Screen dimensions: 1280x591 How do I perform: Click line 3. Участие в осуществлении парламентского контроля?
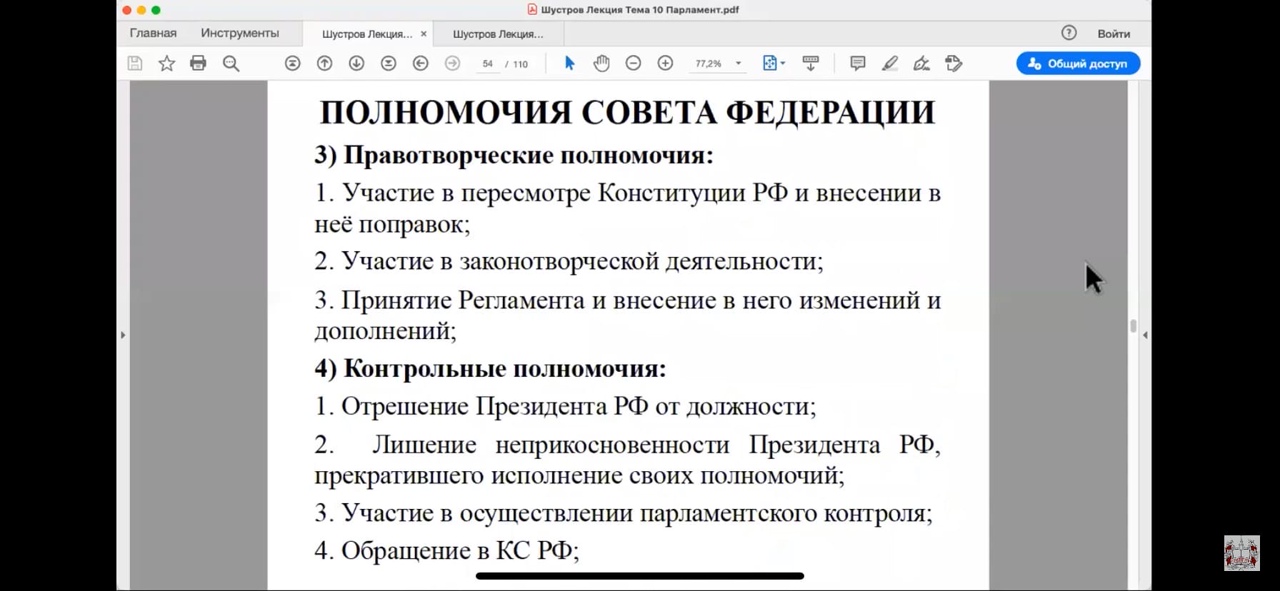(x=623, y=514)
